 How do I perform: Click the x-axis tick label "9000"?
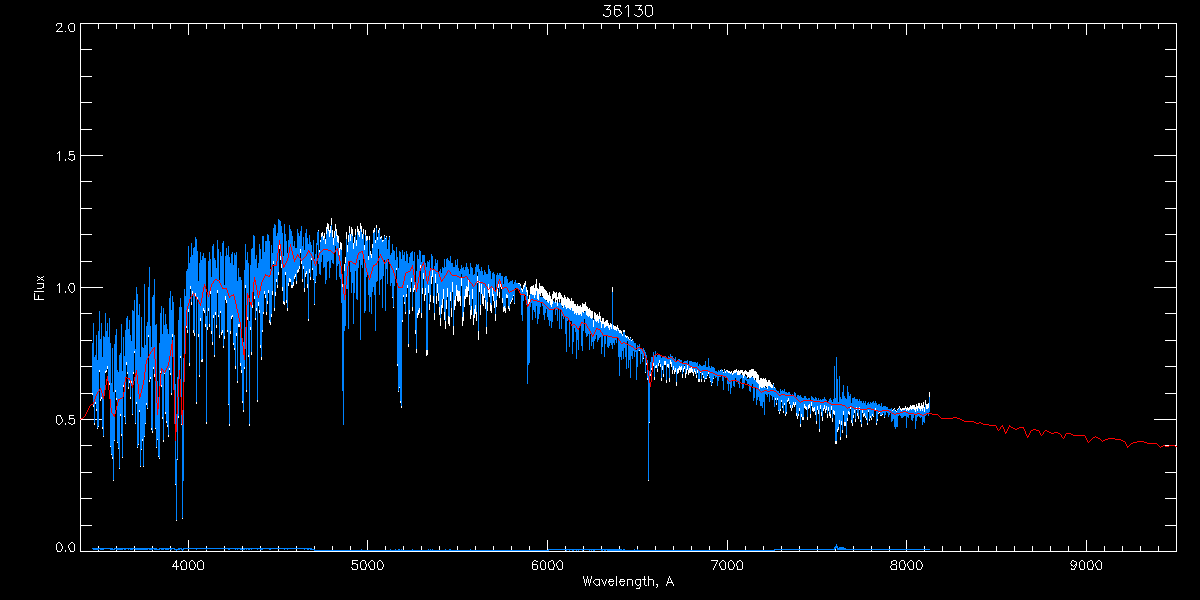point(1086,565)
